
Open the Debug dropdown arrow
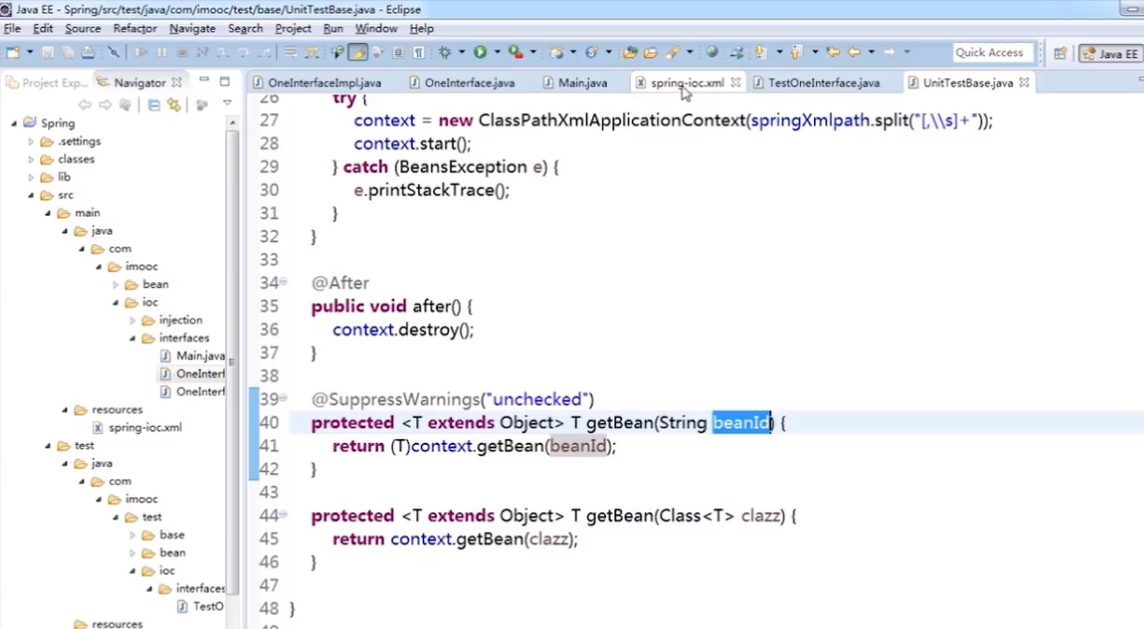(462, 52)
